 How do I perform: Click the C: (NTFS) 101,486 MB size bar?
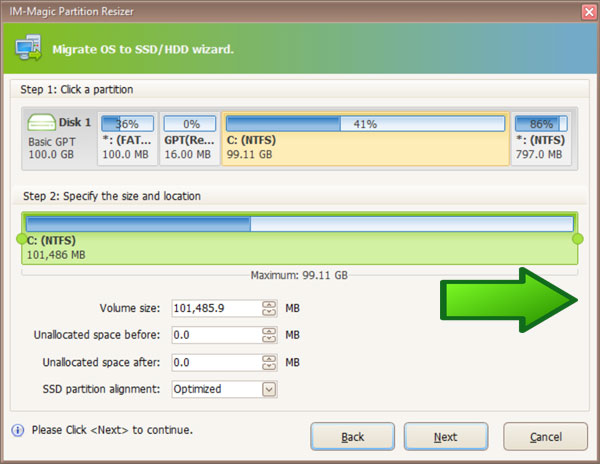point(300,238)
